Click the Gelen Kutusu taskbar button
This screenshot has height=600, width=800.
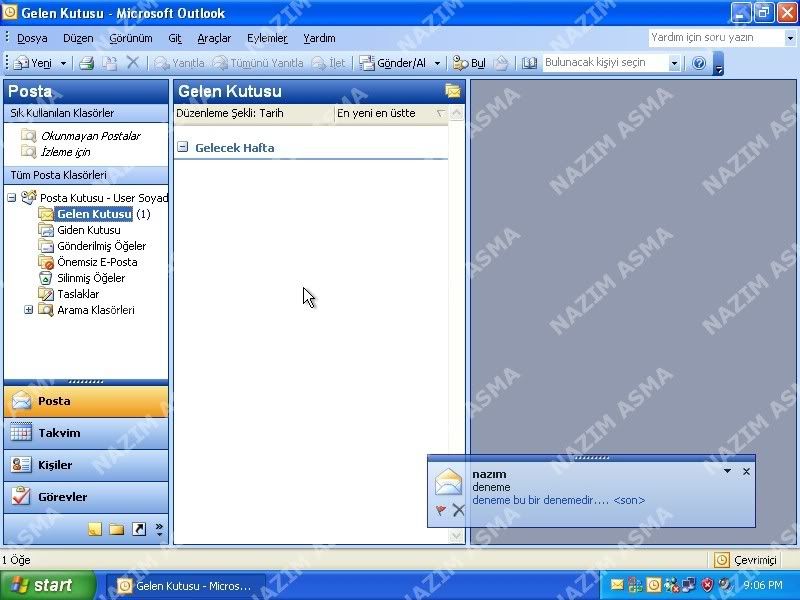(186, 586)
